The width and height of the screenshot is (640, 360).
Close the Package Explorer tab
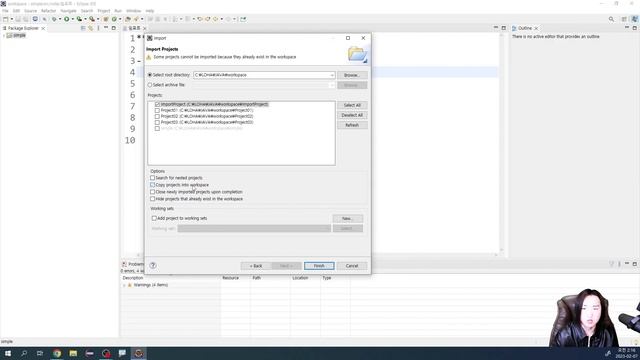[43, 29]
